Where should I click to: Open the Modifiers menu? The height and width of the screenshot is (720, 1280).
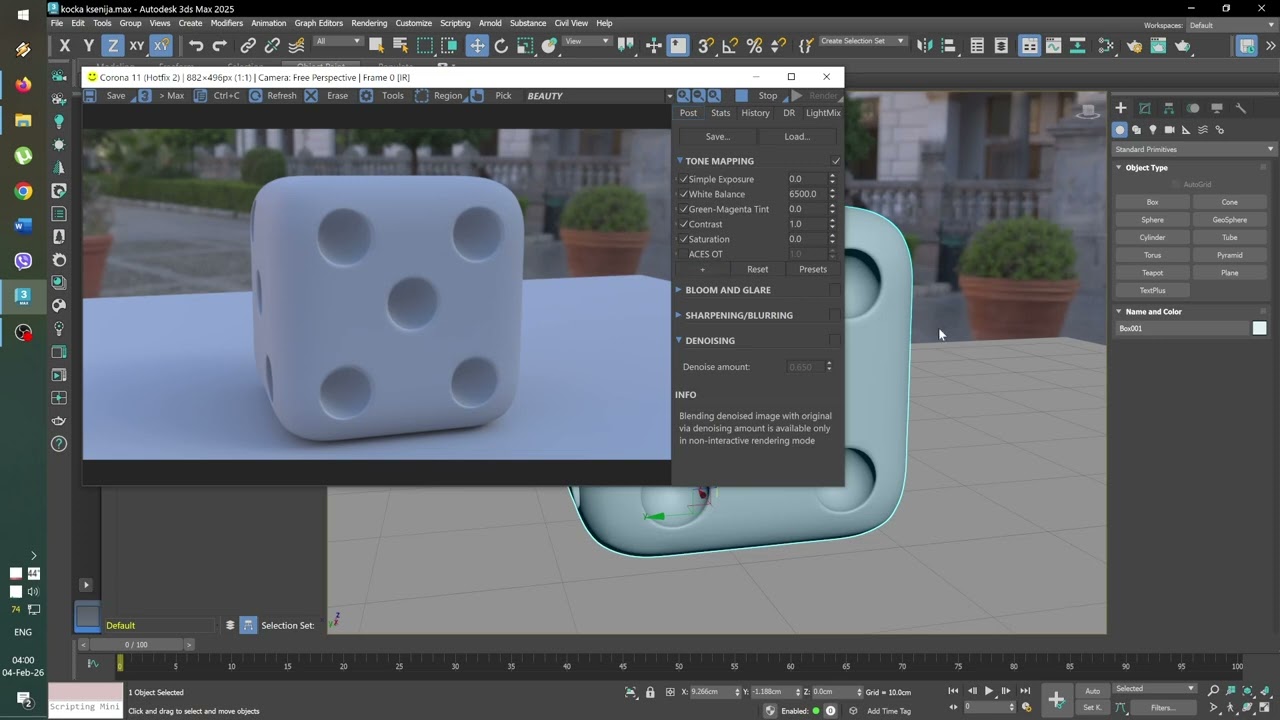(x=226, y=23)
